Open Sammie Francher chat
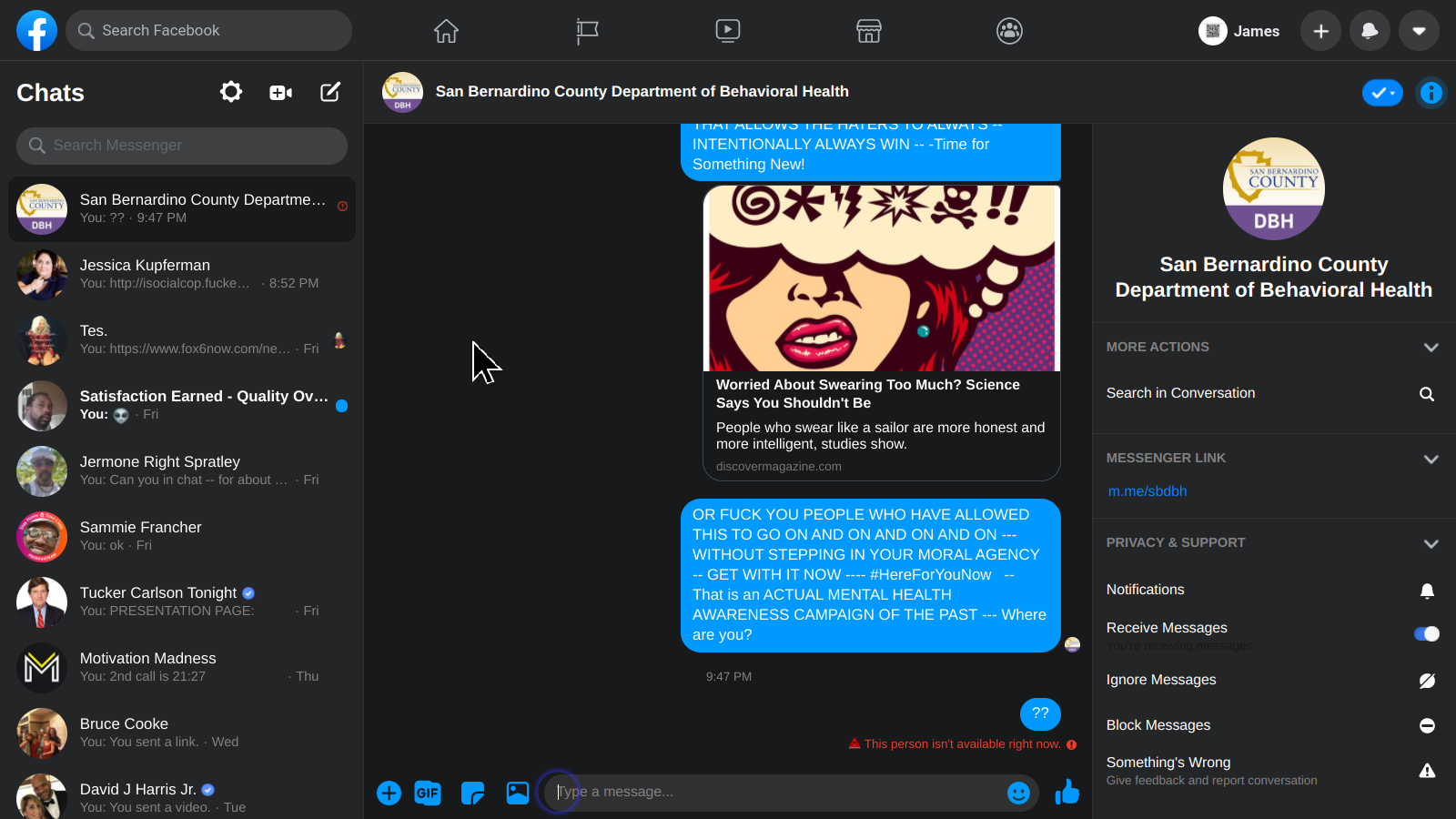The width and height of the screenshot is (1456, 819). [182, 537]
